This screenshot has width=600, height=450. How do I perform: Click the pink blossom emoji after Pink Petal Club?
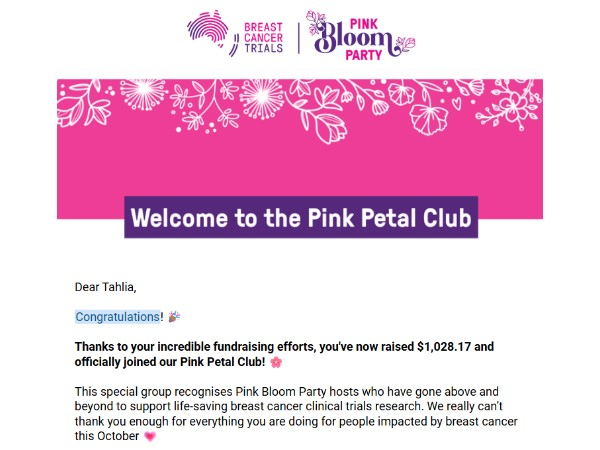(x=276, y=362)
